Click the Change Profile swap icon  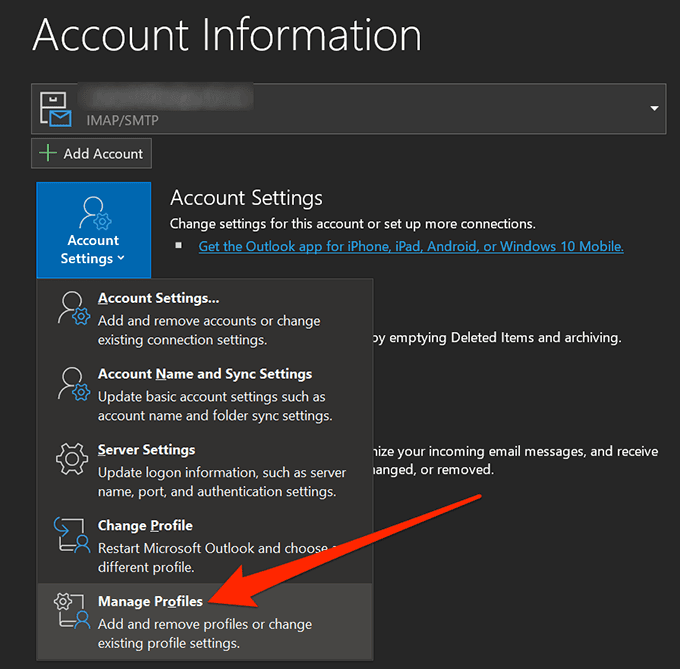pyautogui.click(x=69, y=536)
